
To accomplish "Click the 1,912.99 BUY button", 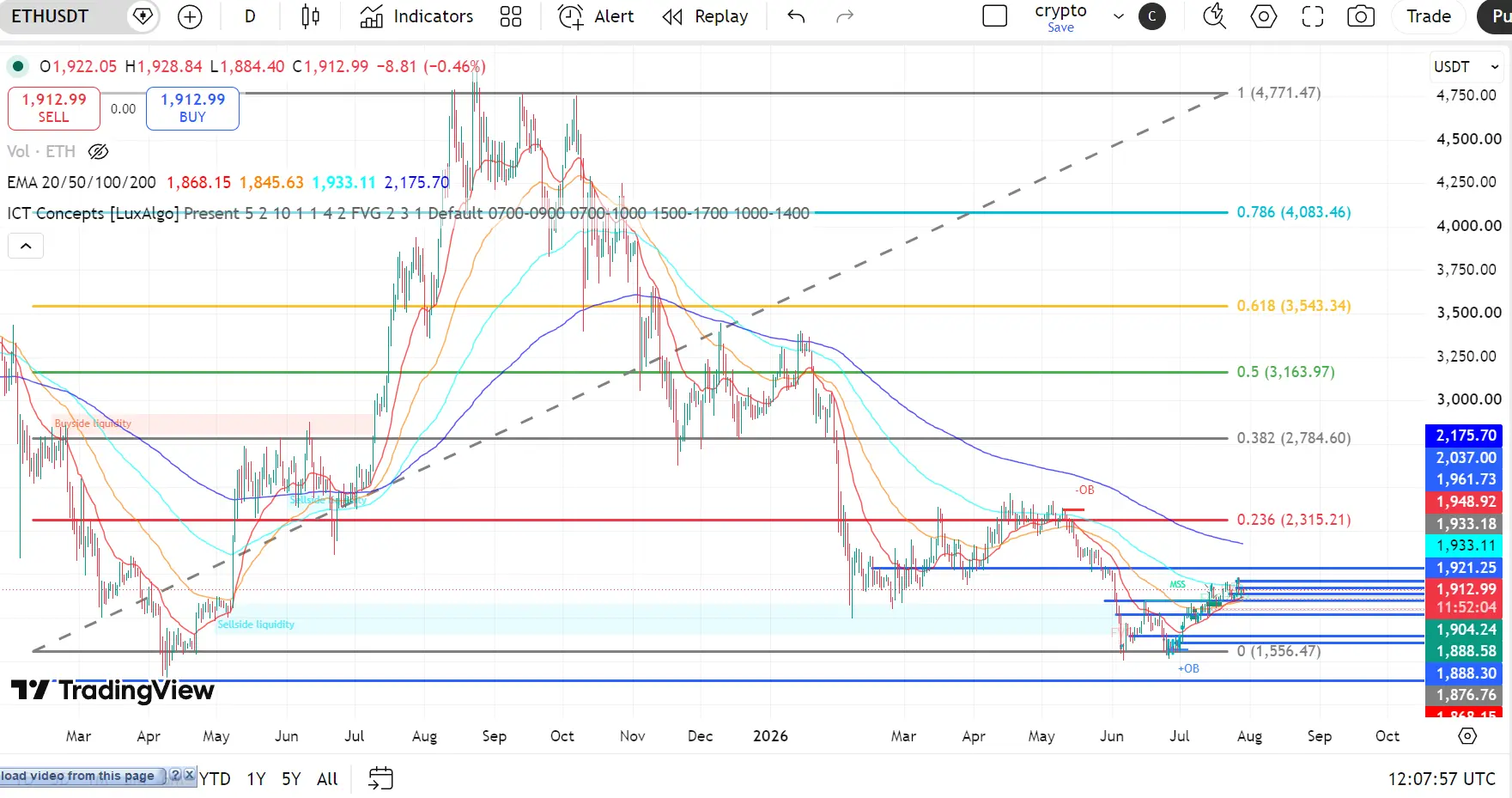I will 192,108.
